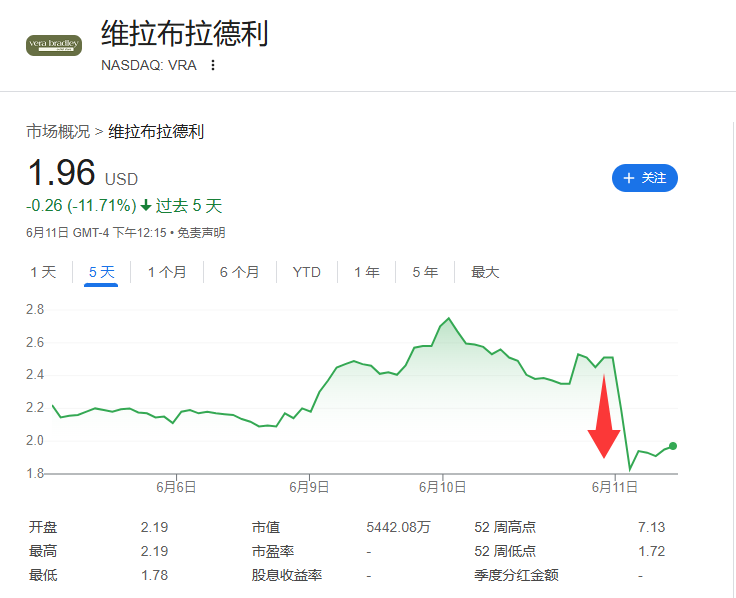Click the 6月11日 axis label
This screenshot has height=598, width=736.
(x=614, y=487)
